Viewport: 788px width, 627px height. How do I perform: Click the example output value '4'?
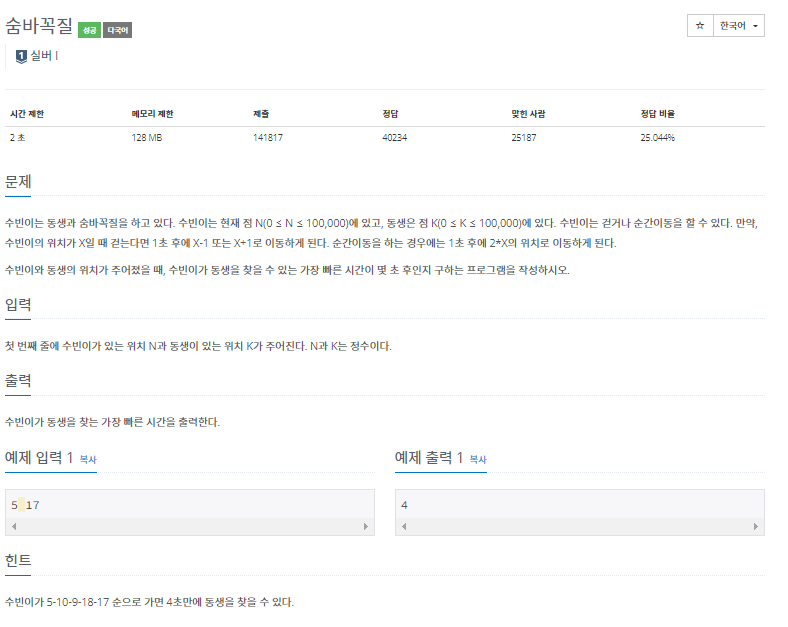pyautogui.click(x=405, y=505)
